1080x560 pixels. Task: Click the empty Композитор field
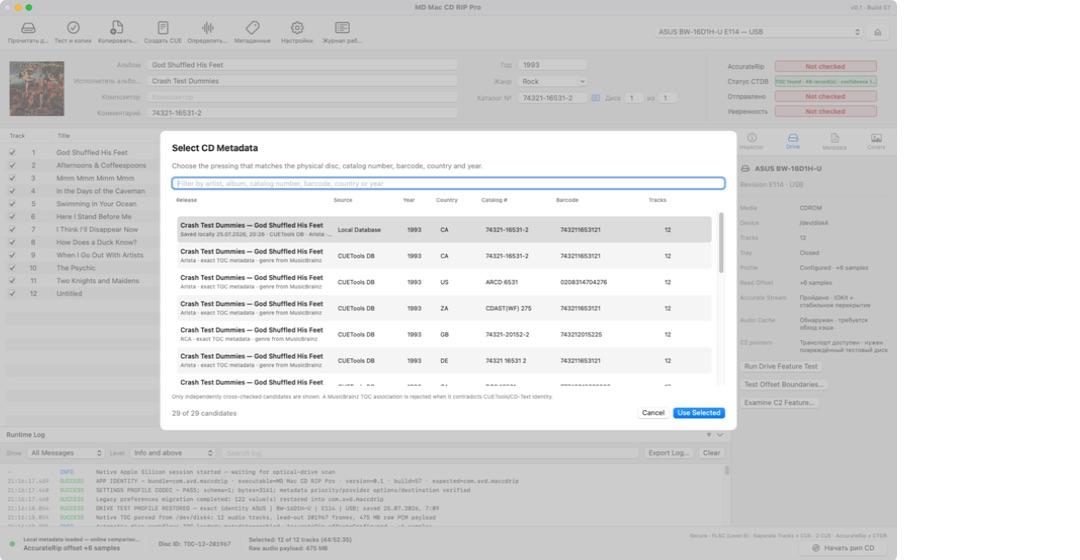click(x=302, y=97)
